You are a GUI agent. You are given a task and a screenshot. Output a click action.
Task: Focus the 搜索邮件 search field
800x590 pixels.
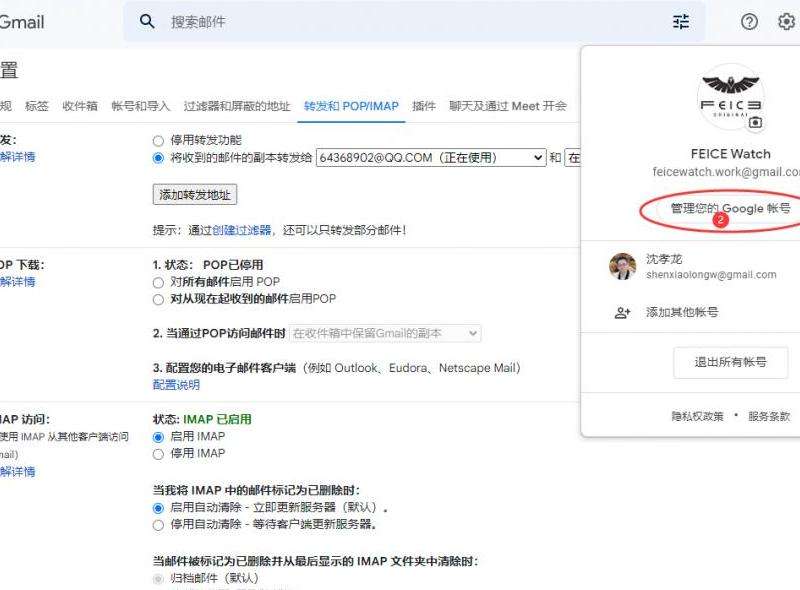pos(413,21)
